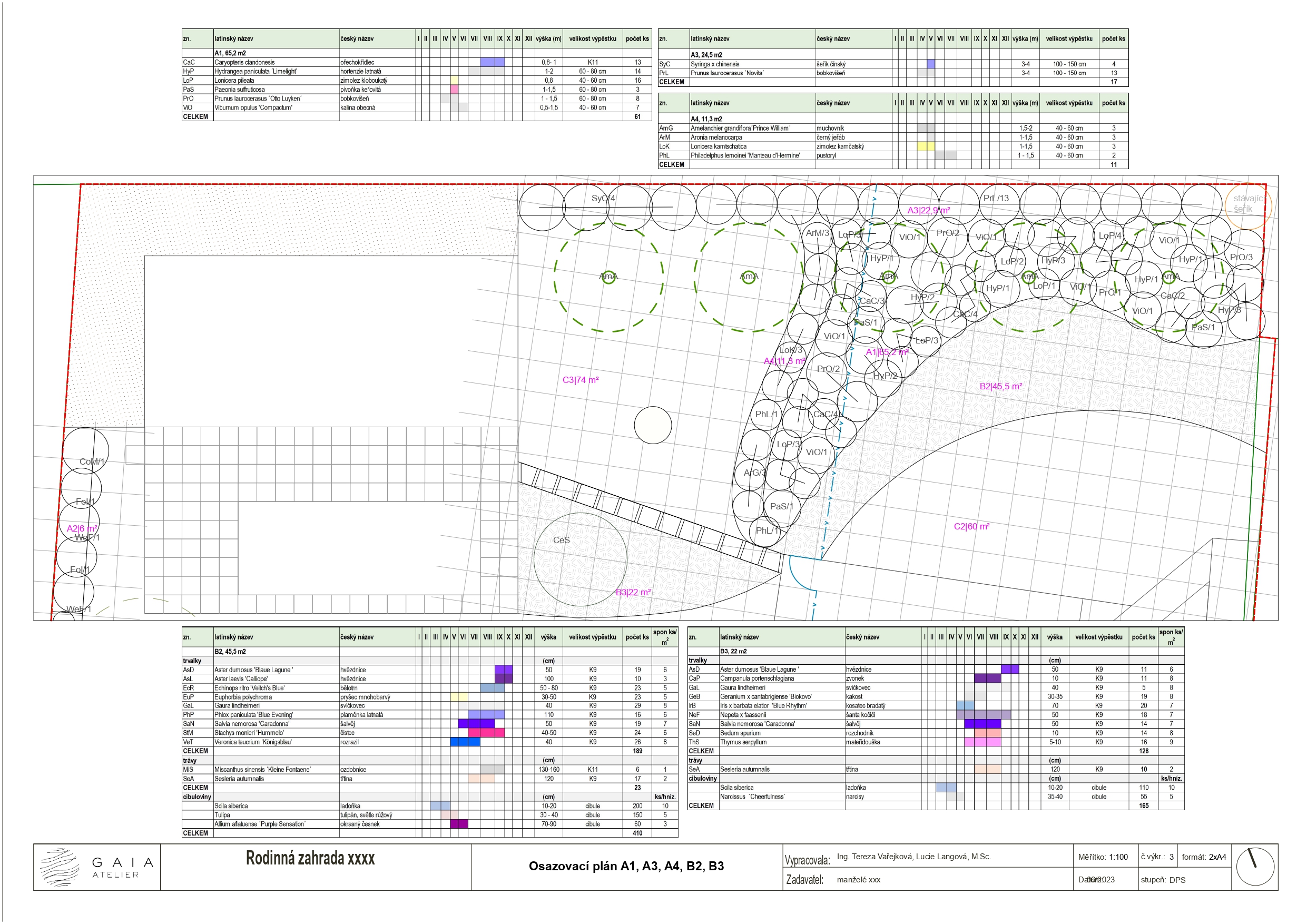Viewport: 1307px width, 924px height.
Task: Click the Rodinná zahrada xxxx title
Action: point(310,858)
